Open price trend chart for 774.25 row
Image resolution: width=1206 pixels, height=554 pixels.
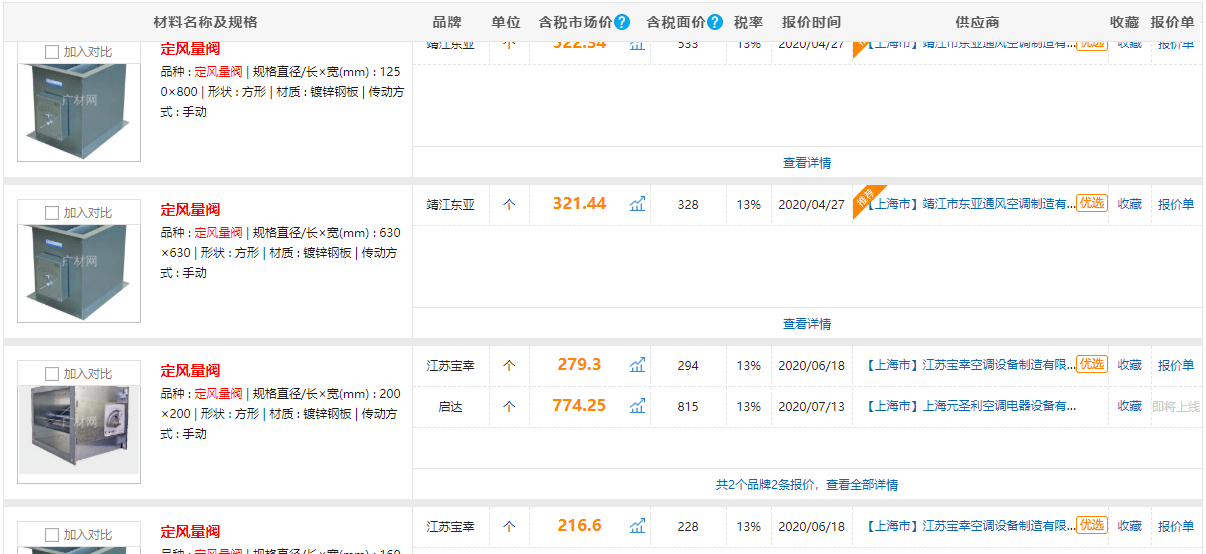[x=637, y=406]
